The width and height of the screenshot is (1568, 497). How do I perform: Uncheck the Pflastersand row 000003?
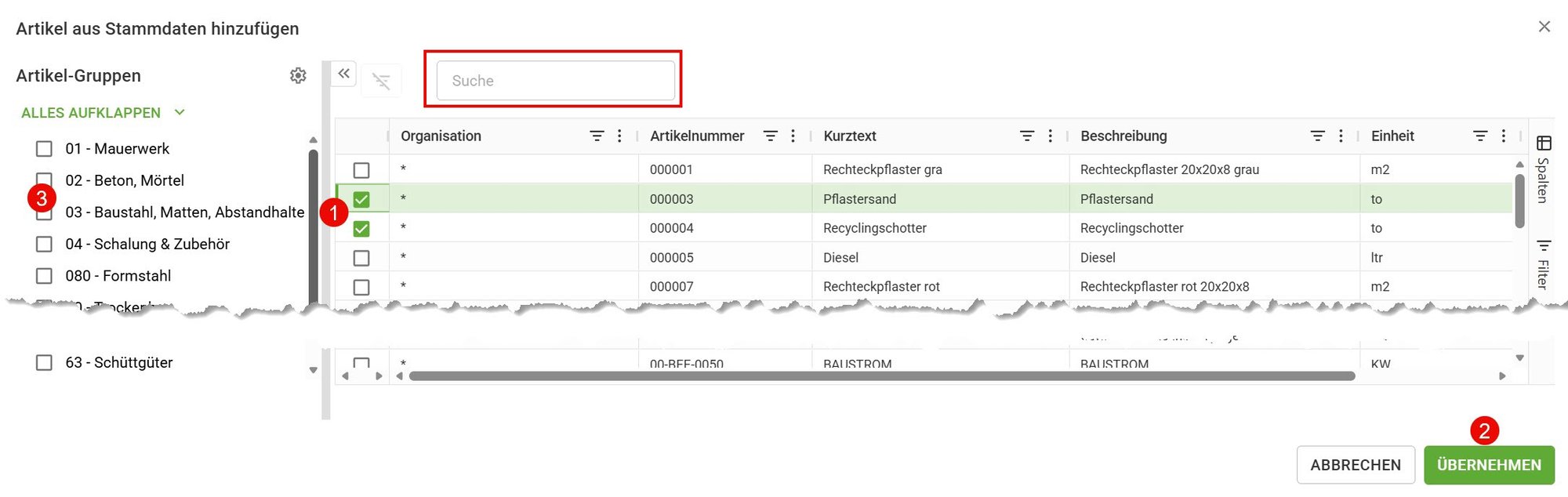coord(361,199)
